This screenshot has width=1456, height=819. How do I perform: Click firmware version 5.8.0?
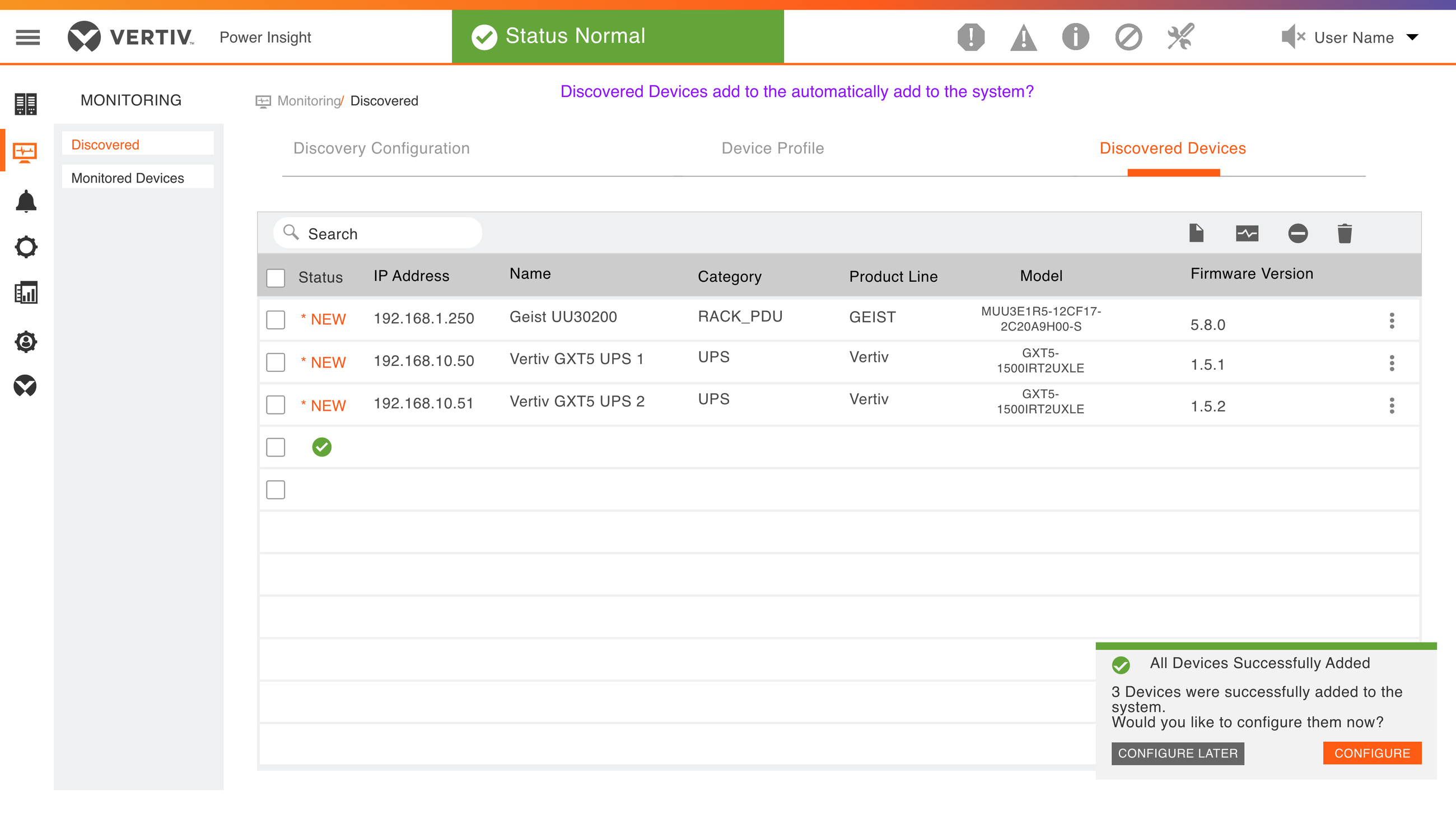(x=1208, y=325)
